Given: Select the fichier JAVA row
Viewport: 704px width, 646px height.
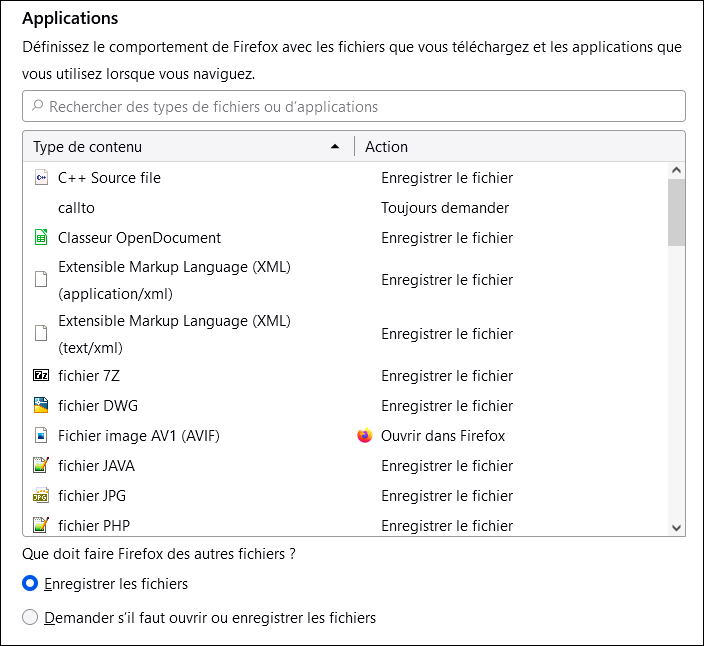Looking at the screenshot, I should pos(345,466).
